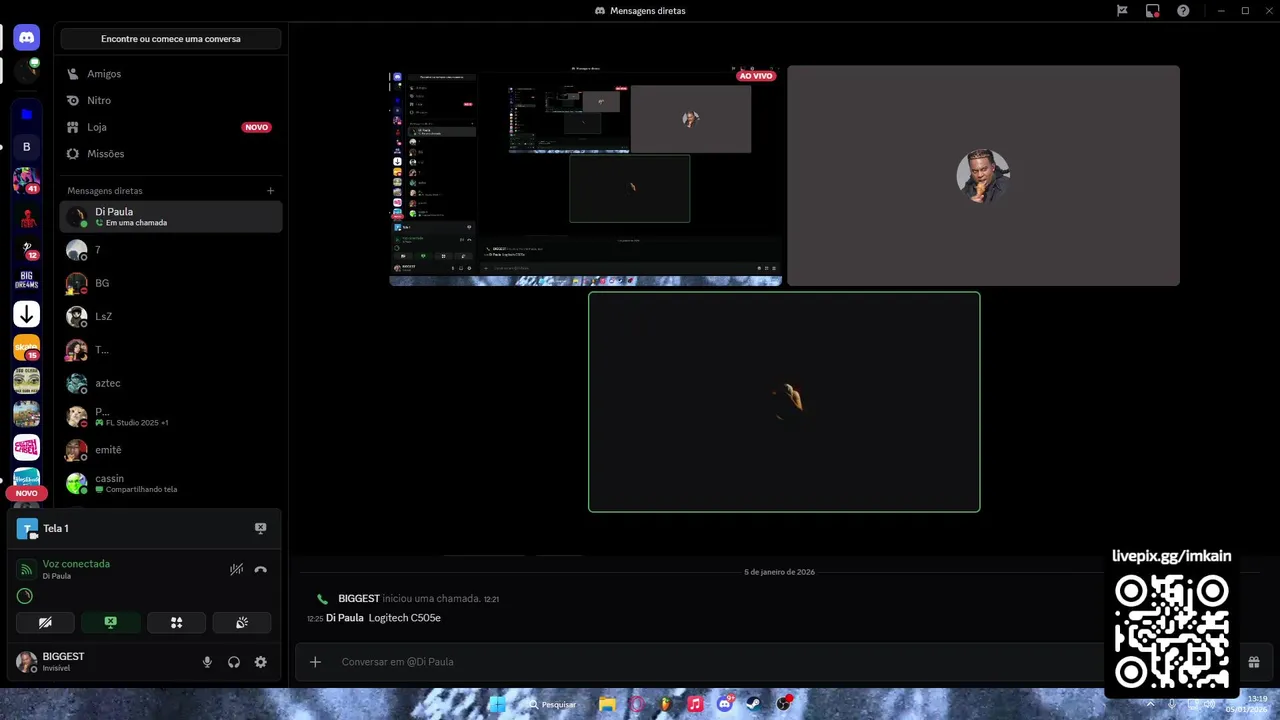
Task: Show Voz conectada connection details
Action: [76, 564]
